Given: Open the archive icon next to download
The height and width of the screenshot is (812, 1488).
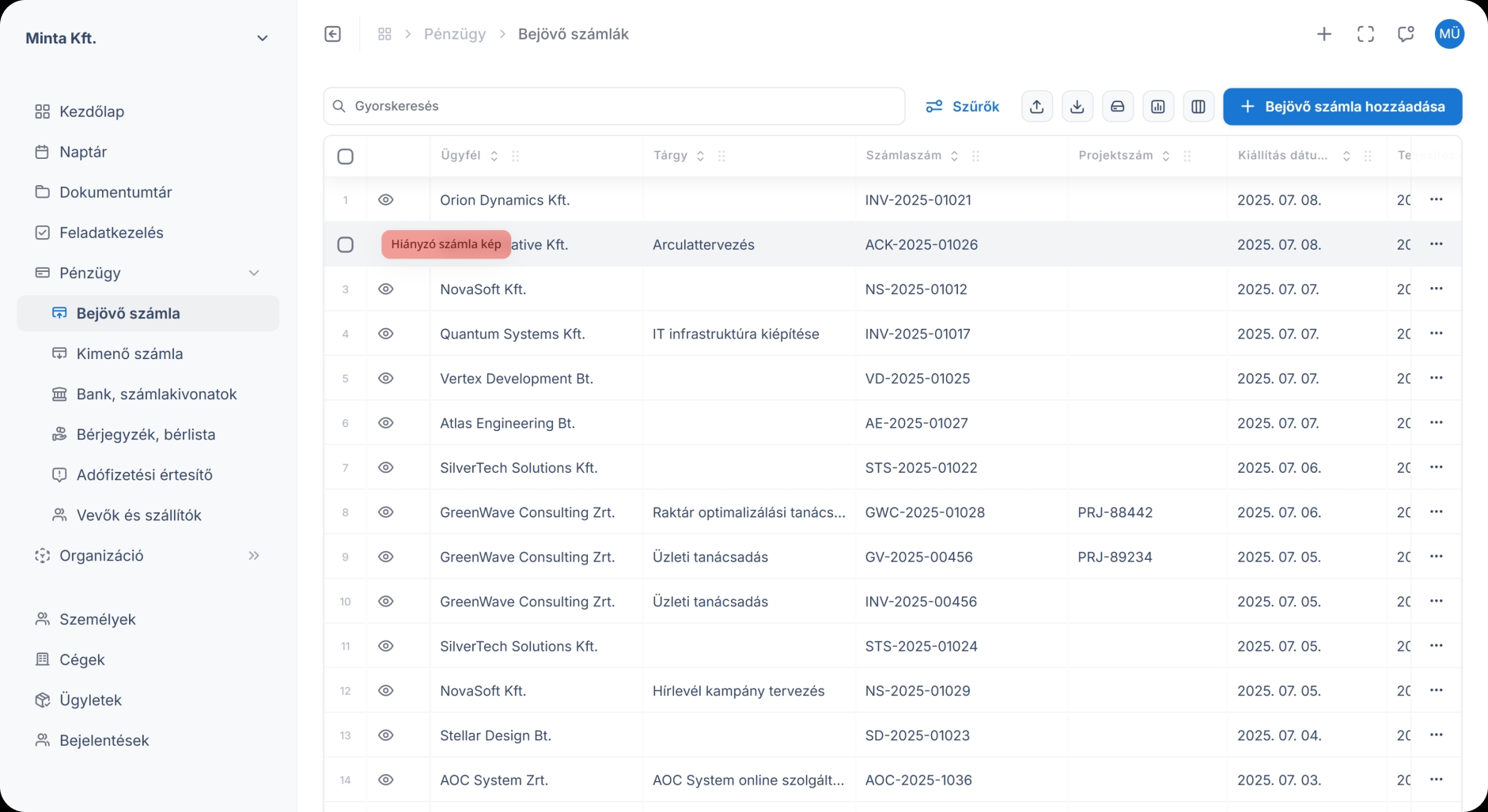Looking at the screenshot, I should [x=1118, y=106].
